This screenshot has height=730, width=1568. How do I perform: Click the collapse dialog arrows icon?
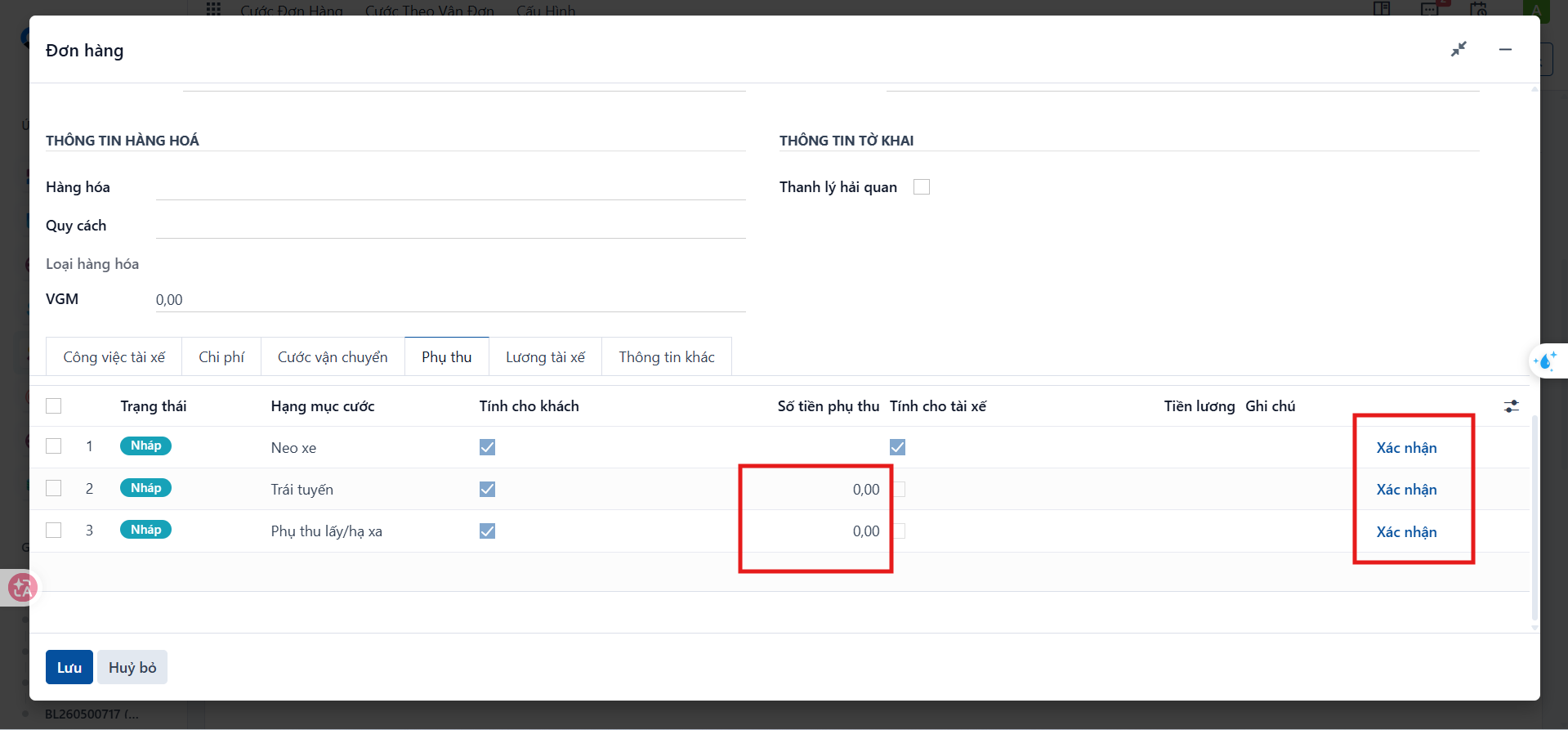tap(1459, 49)
